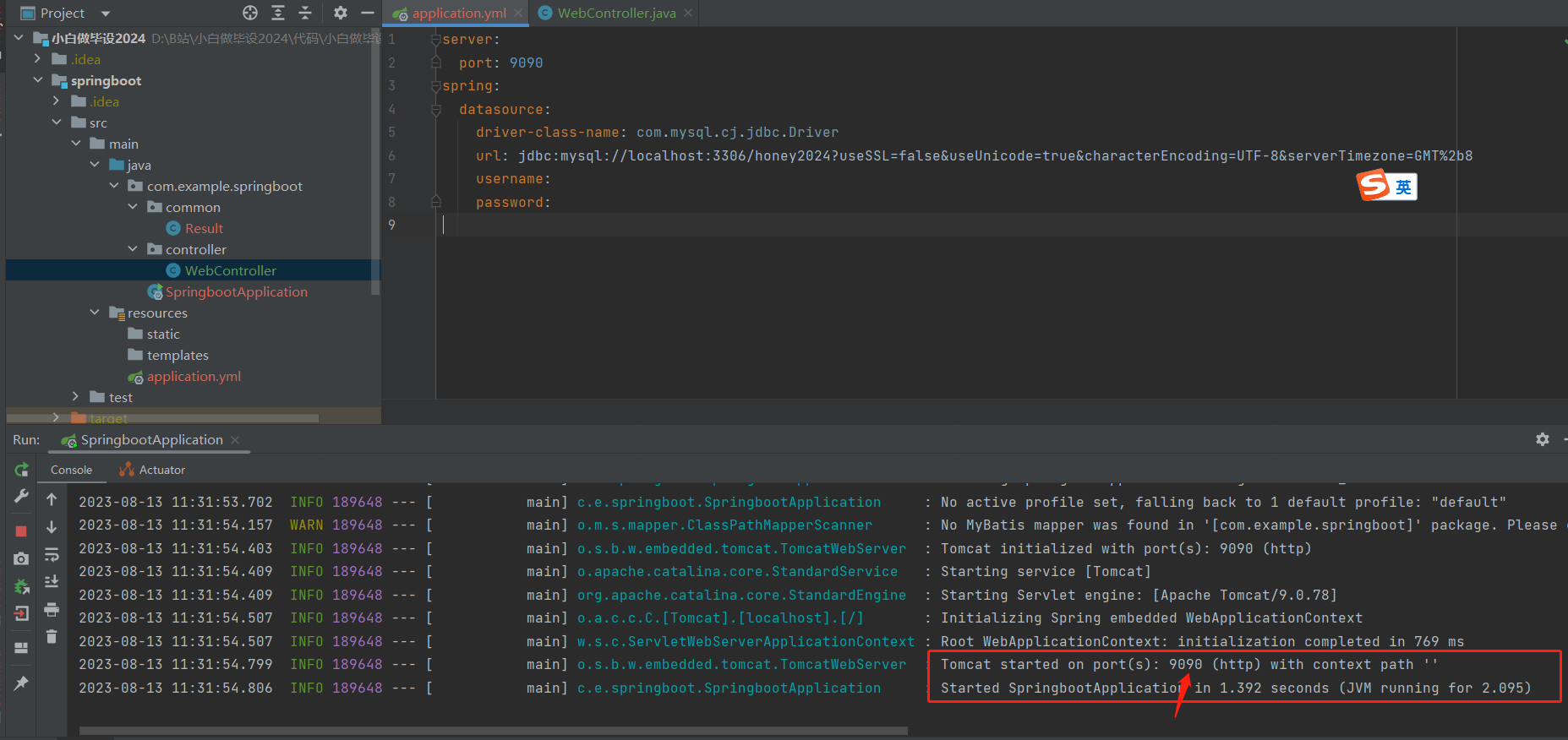Collapse com.example.springboot package
Viewport: 1568px width, 740px height.
click(114, 186)
